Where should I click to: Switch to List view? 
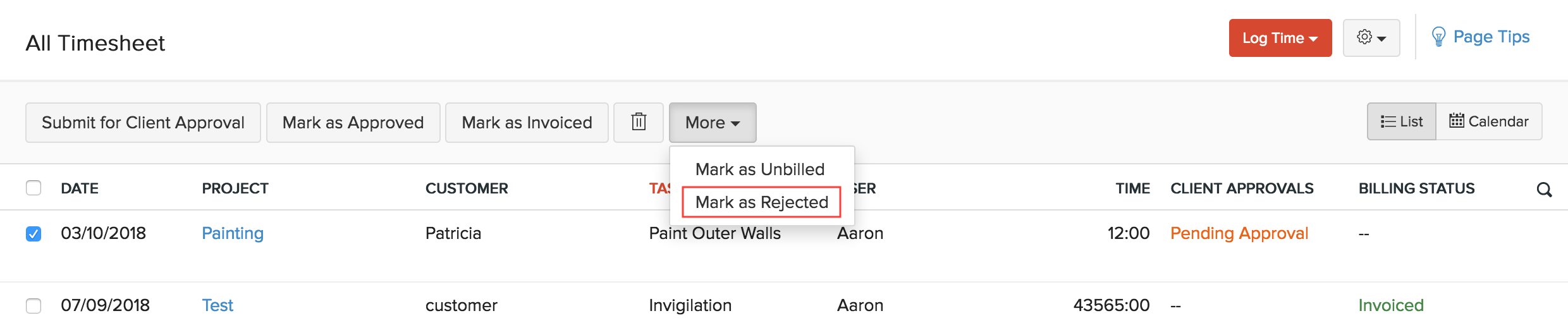pos(1402,121)
